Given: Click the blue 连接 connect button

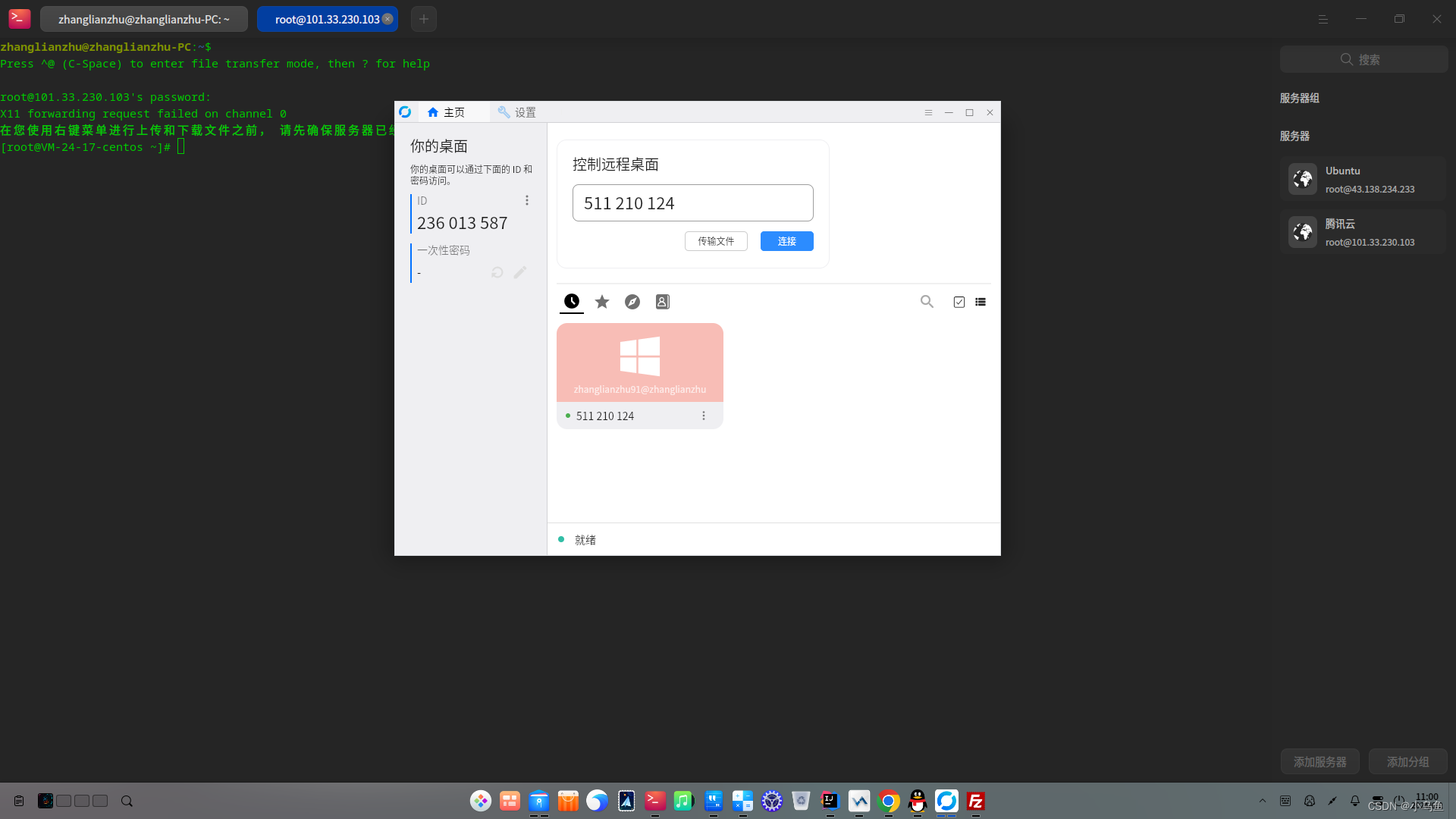Looking at the screenshot, I should click(787, 241).
